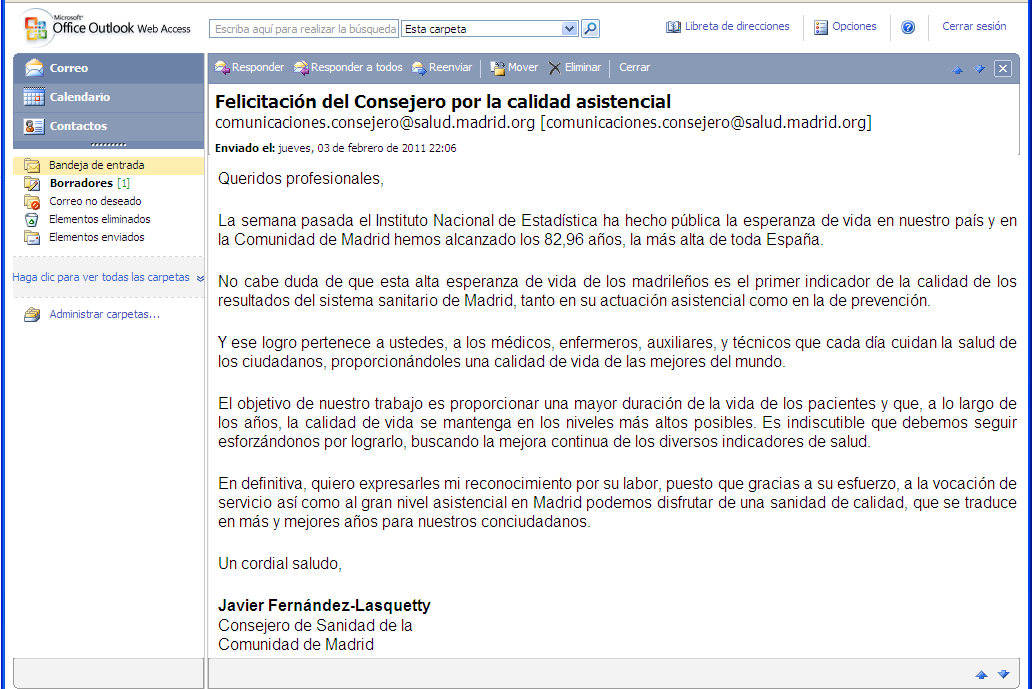This screenshot has height=689, width=1032.
Task: Click Administrar carpetas... link
Action: (105, 315)
